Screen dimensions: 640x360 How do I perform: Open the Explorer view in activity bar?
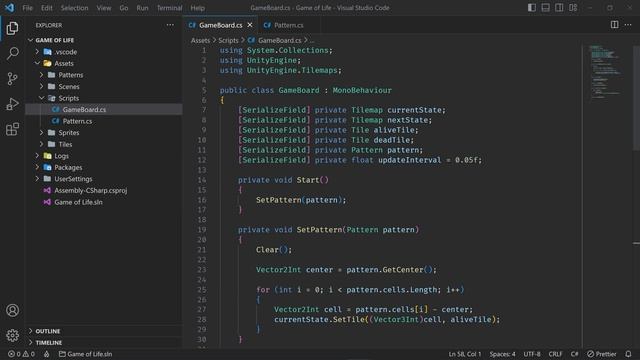[12, 28]
